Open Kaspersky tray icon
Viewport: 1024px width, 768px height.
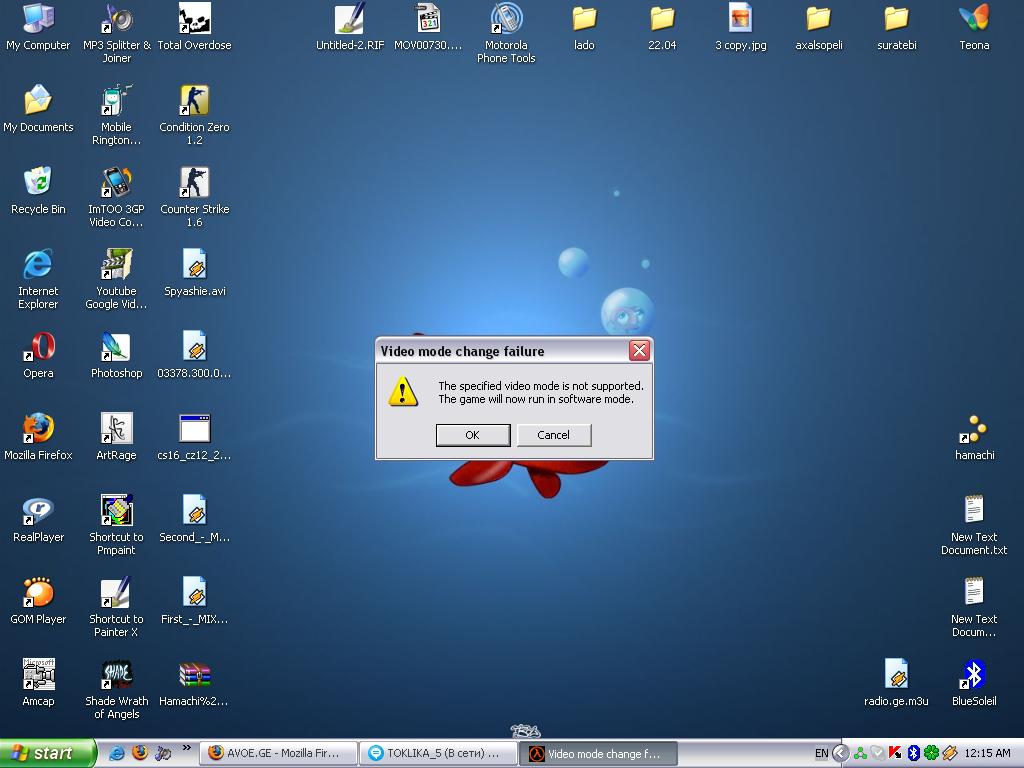(x=895, y=753)
